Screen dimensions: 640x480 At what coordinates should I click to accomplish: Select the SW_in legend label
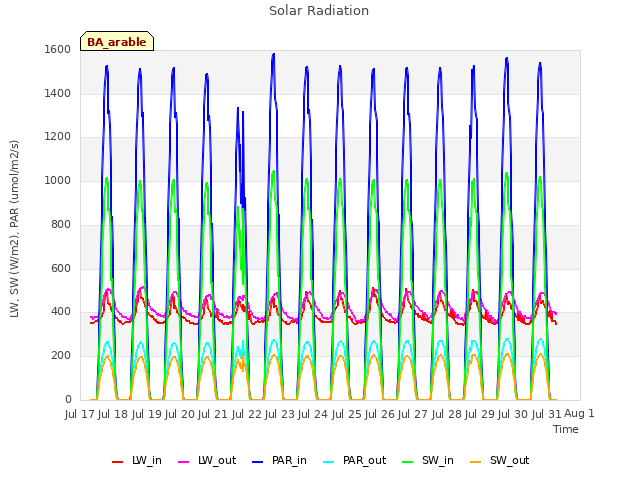(x=438, y=460)
